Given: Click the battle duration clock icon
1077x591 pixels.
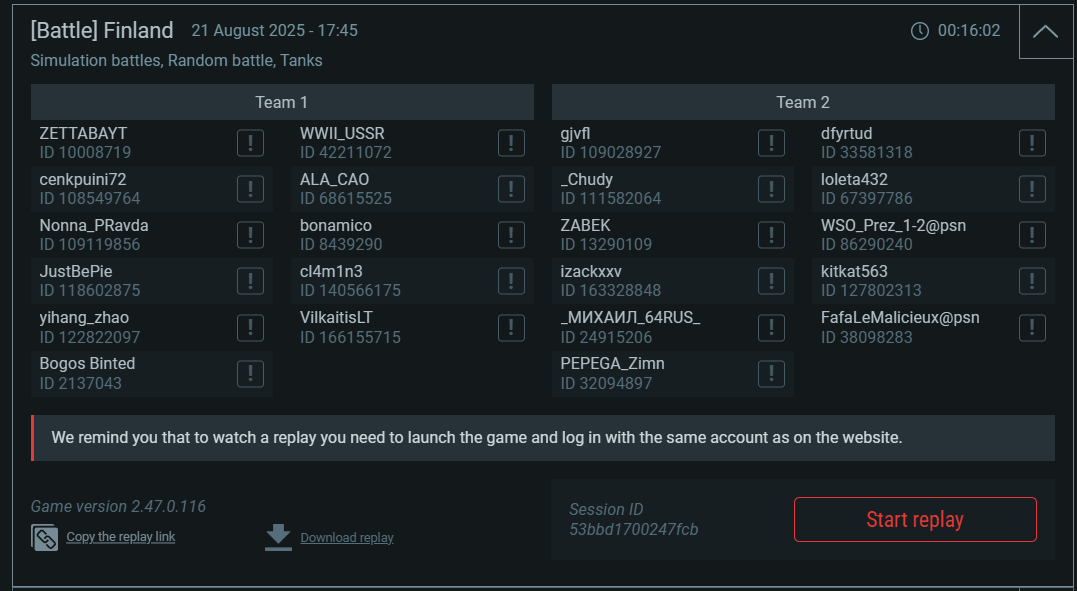Looking at the screenshot, I should [x=920, y=31].
